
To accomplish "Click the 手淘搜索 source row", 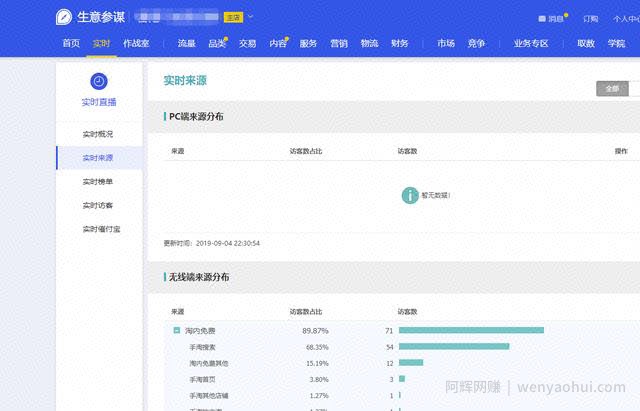I will pyautogui.click(x=202, y=347).
